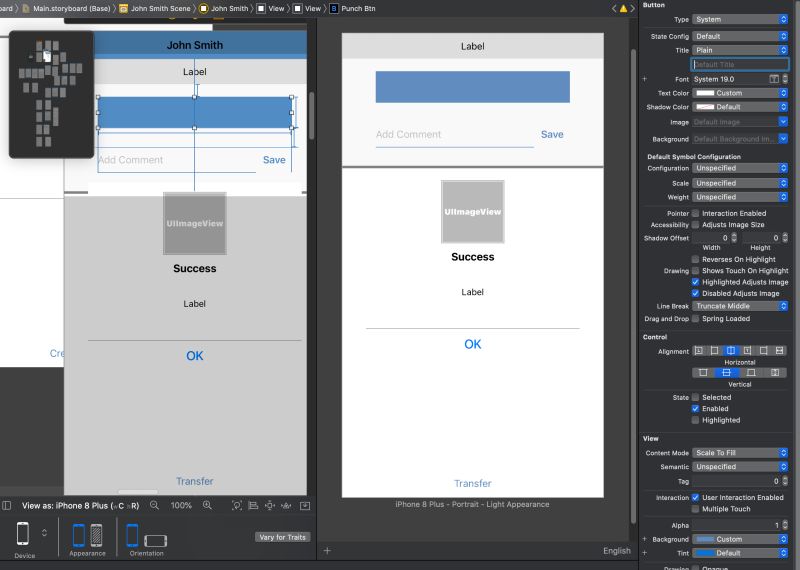Set horizontal alignment to center
Image resolution: width=800 pixels, height=570 pixels.
pyautogui.click(x=731, y=351)
